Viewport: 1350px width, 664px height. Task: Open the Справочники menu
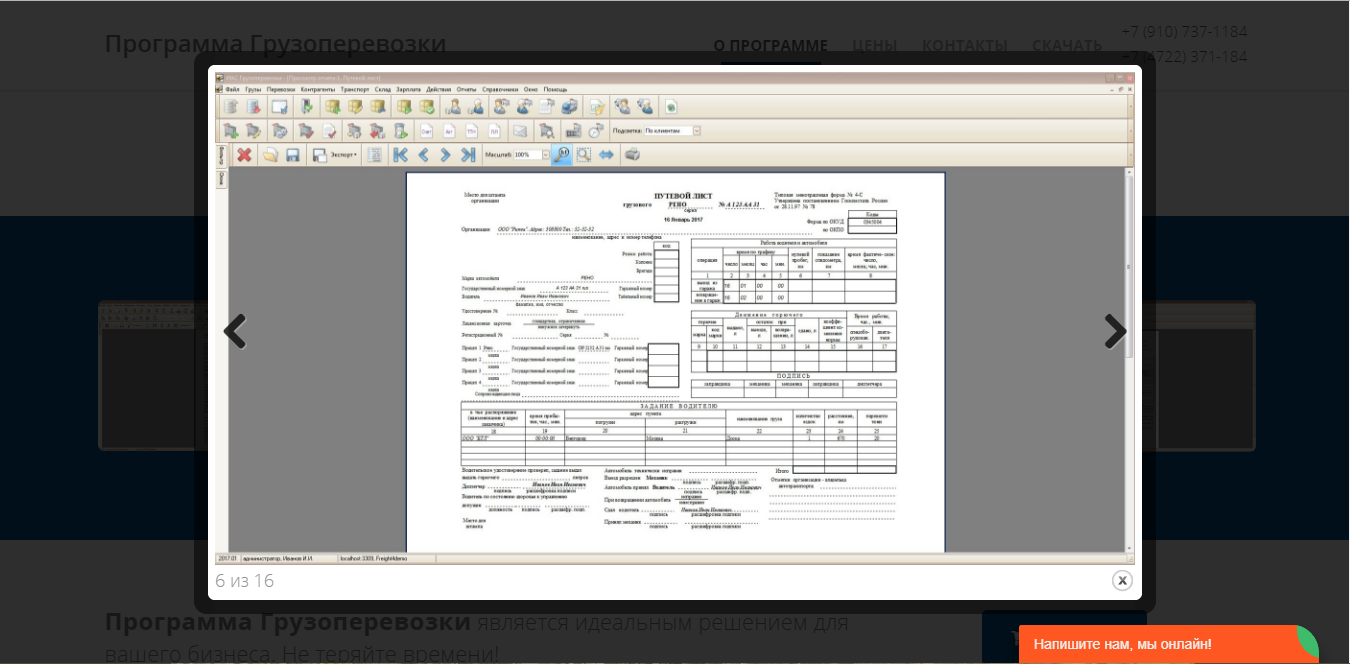(501, 89)
